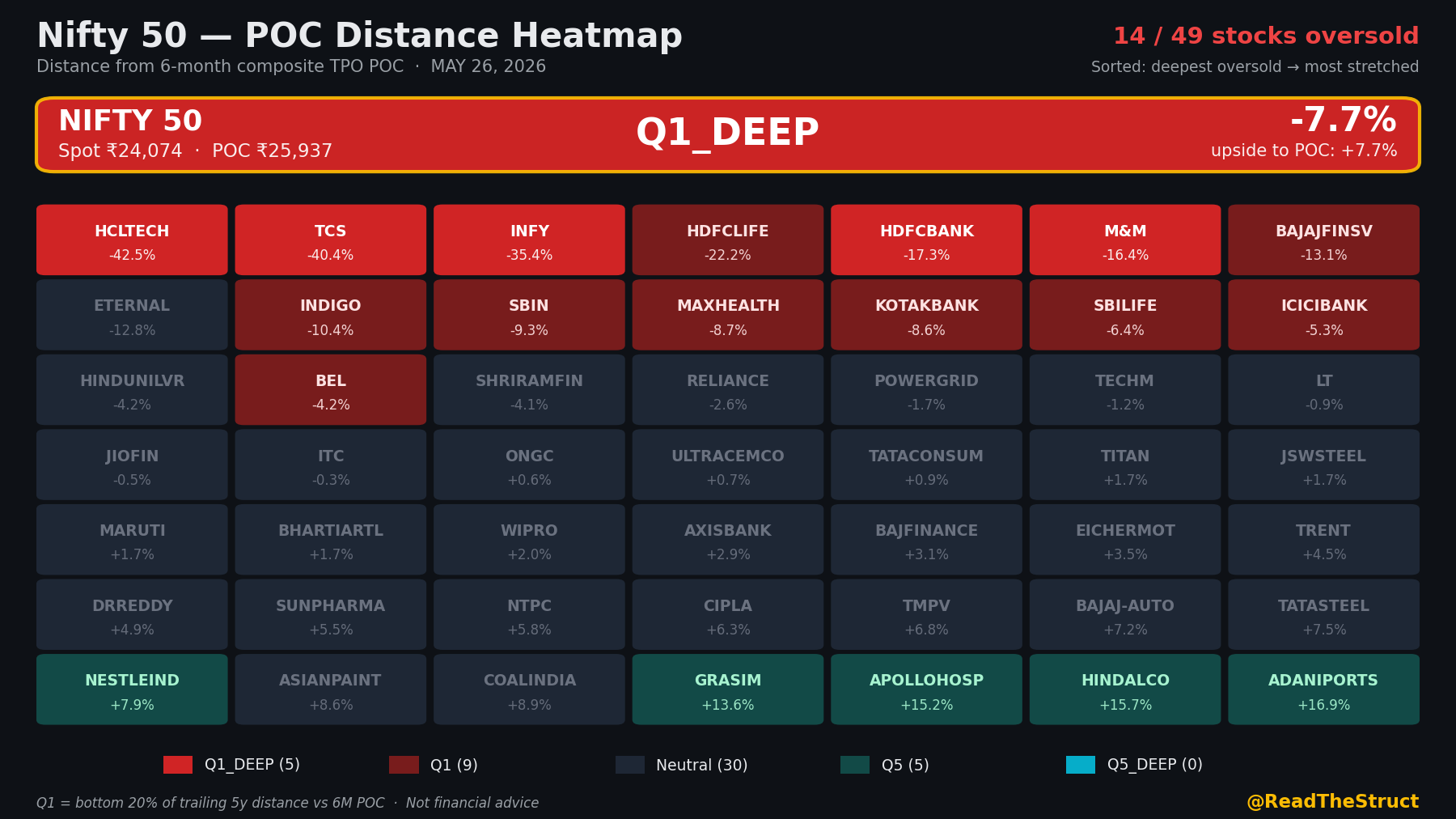Open the INFY -35.4% tile
Screen dimensions: 1456x819
point(529,240)
